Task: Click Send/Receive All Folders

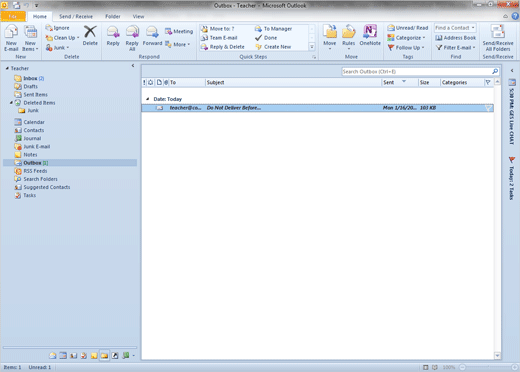Action: tap(498, 38)
